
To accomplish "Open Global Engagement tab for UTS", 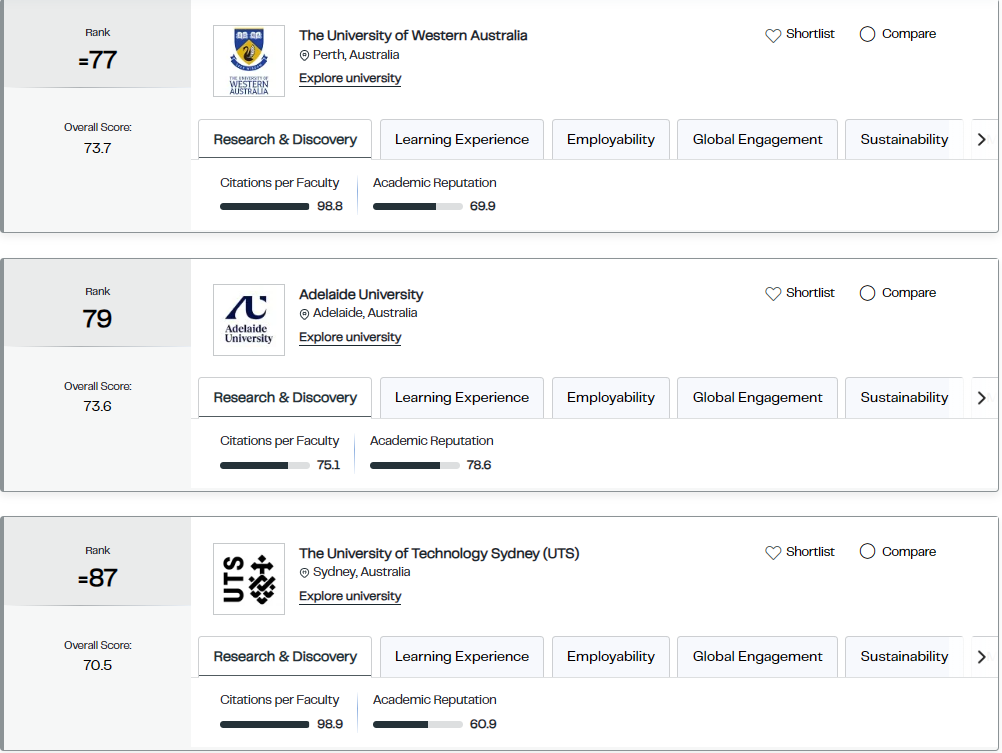I will click(x=757, y=656).
